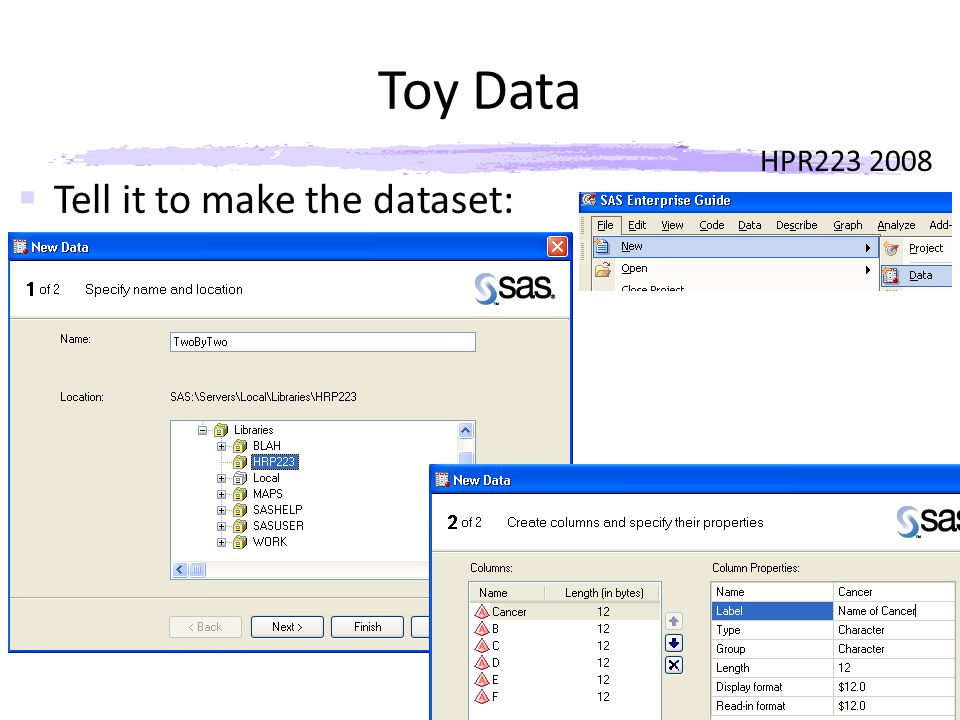Click the disabled Back button
The image size is (960, 720).
[x=205, y=627]
